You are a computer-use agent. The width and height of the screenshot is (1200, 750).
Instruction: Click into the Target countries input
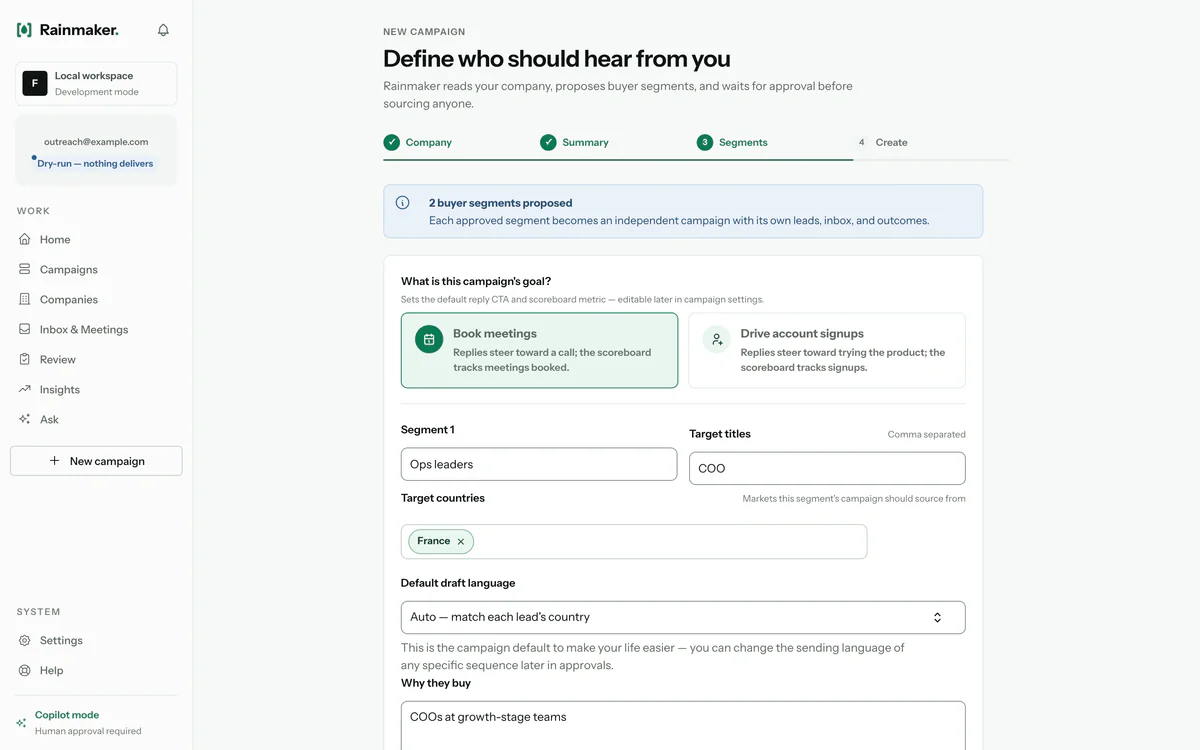click(634, 541)
